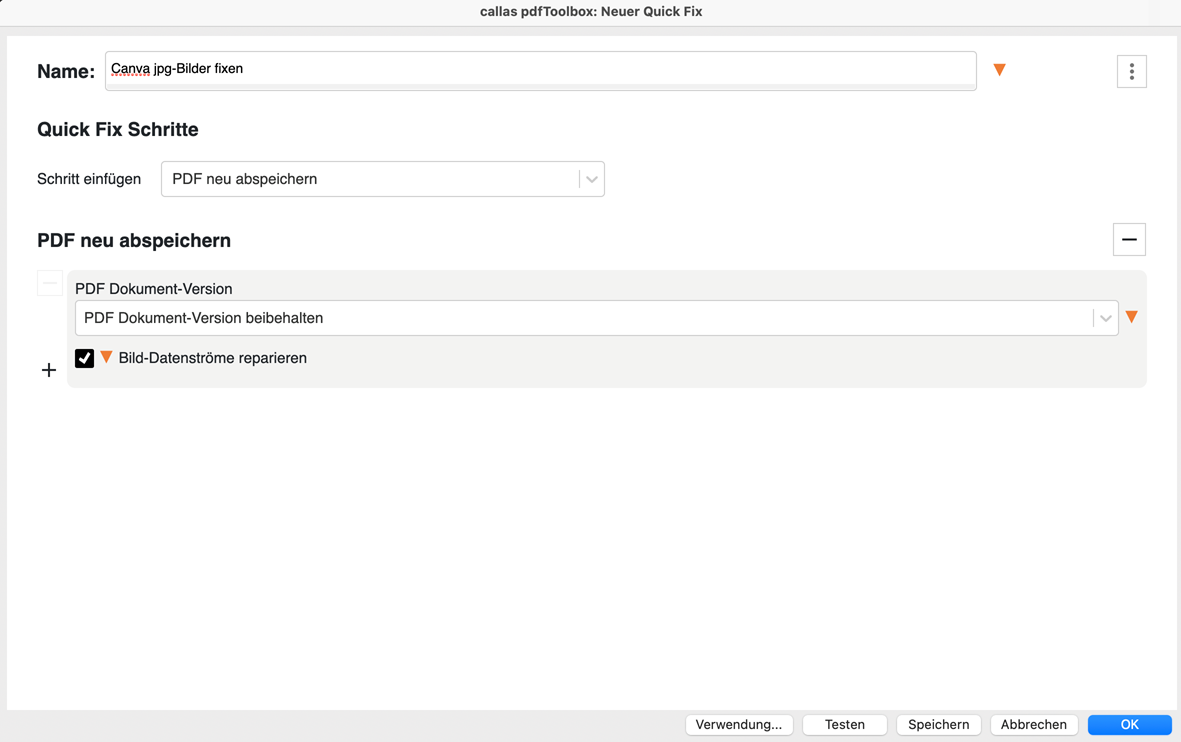Click the chevron arrow of the PDF neu abspeichern combo box
Image resolution: width=1181 pixels, height=742 pixels.
point(592,180)
